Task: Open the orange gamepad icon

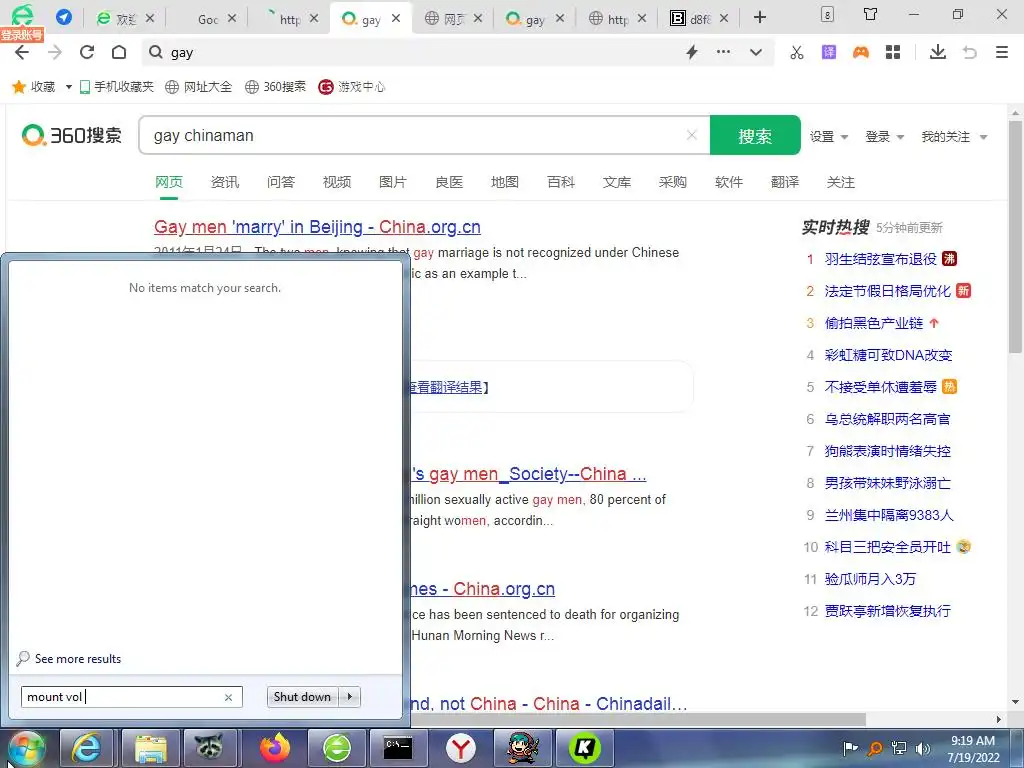Action: 861,52
